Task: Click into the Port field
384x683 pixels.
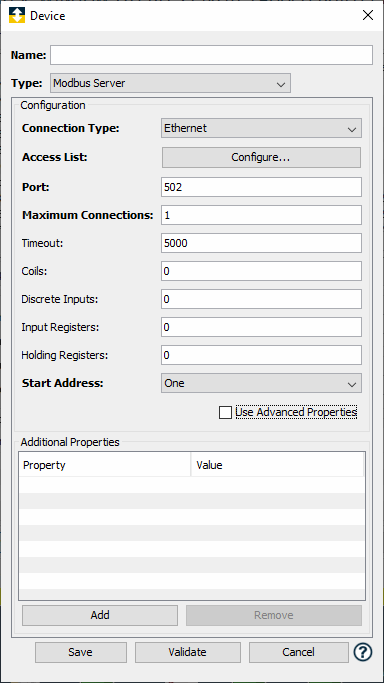Action: tap(261, 187)
